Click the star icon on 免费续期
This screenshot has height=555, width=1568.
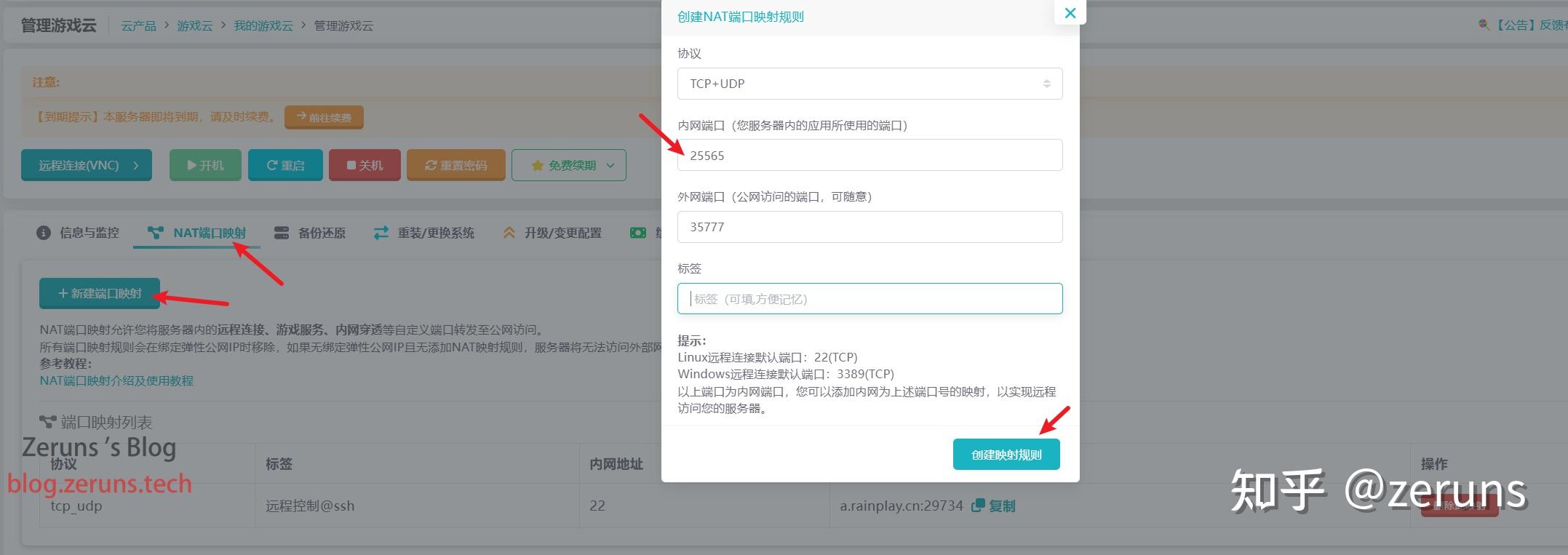pyautogui.click(x=538, y=165)
